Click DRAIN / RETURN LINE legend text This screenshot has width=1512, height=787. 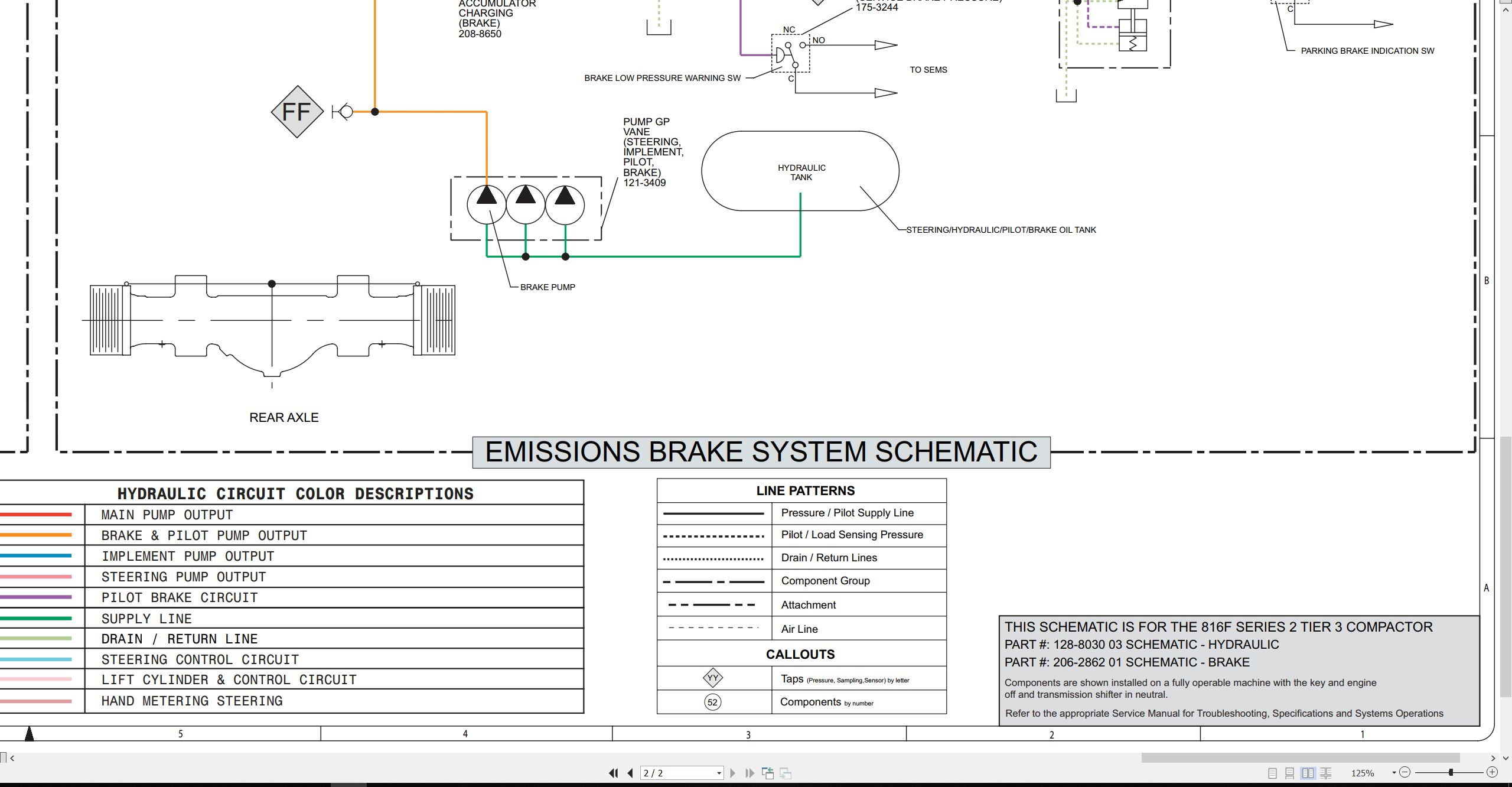click(180, 639)
